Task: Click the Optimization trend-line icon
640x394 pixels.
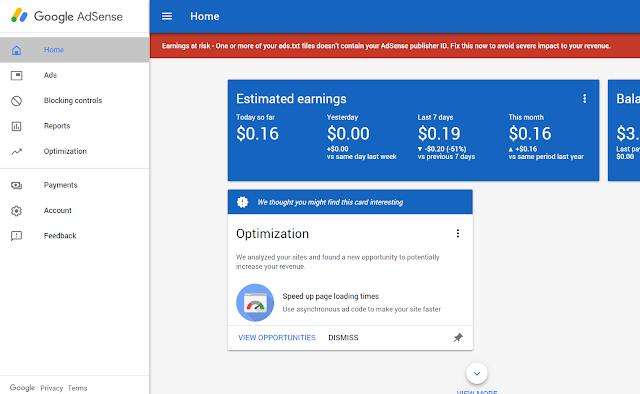Action: (x=16, y=151)
